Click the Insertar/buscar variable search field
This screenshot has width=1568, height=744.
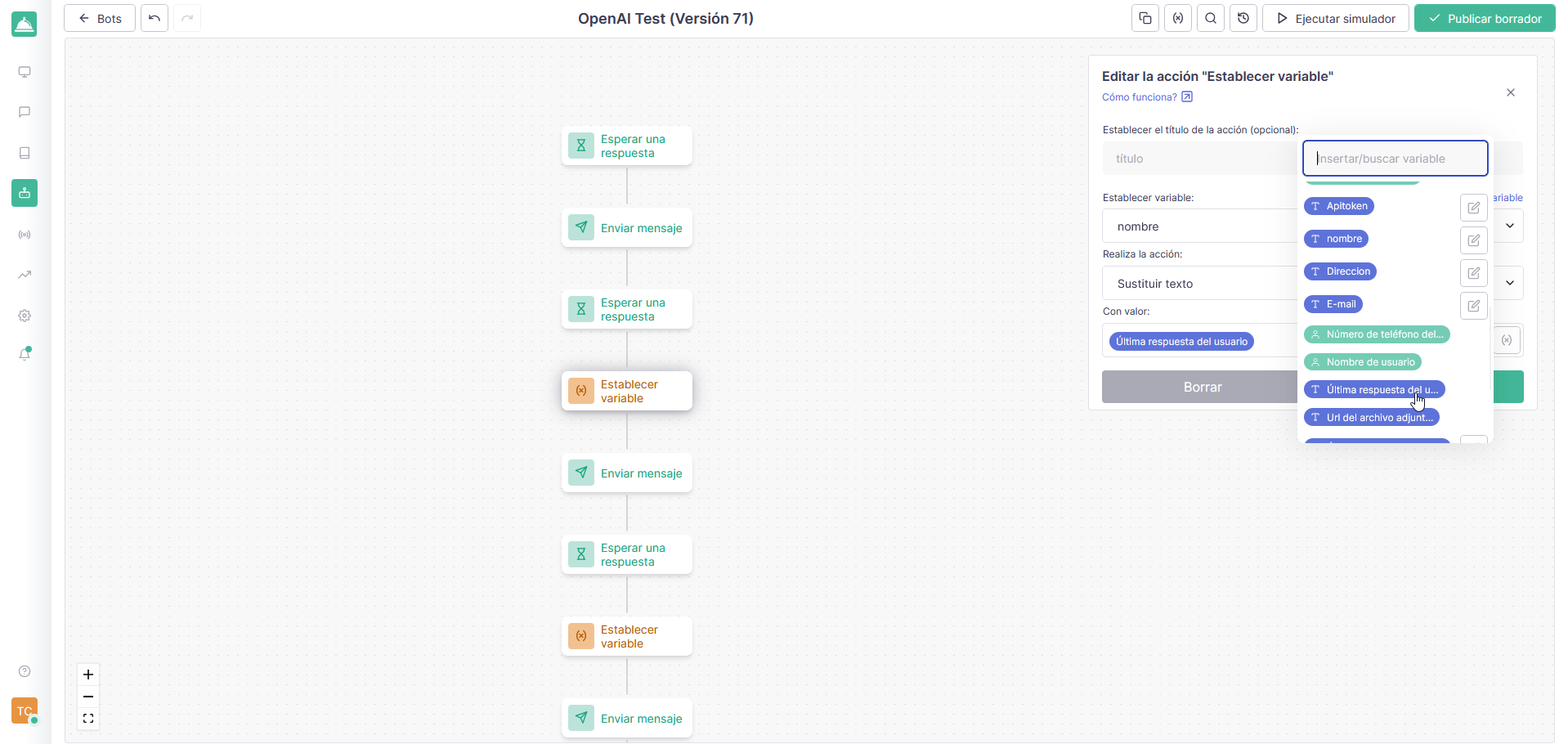coord(1395,159)
